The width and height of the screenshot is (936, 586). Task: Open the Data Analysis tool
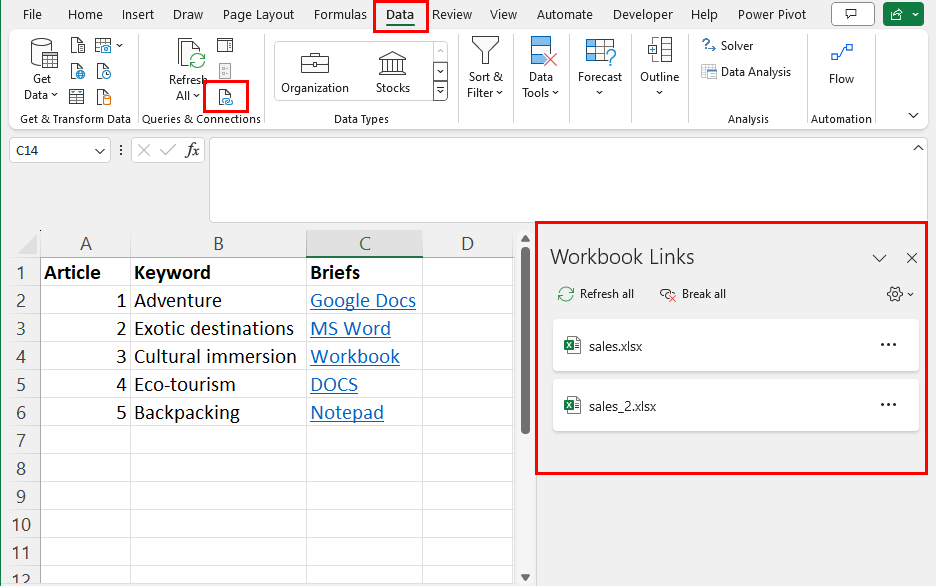coord(746,72)
